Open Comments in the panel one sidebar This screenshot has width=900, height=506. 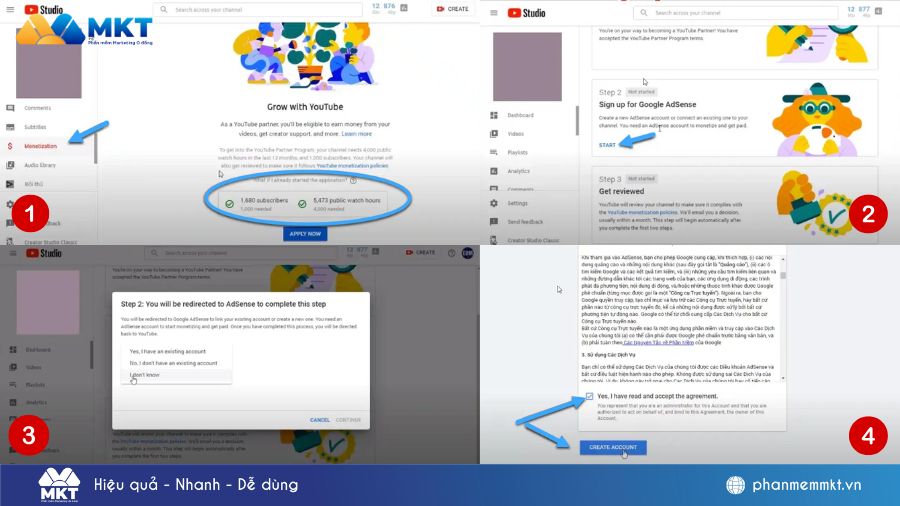click(37, 108)
